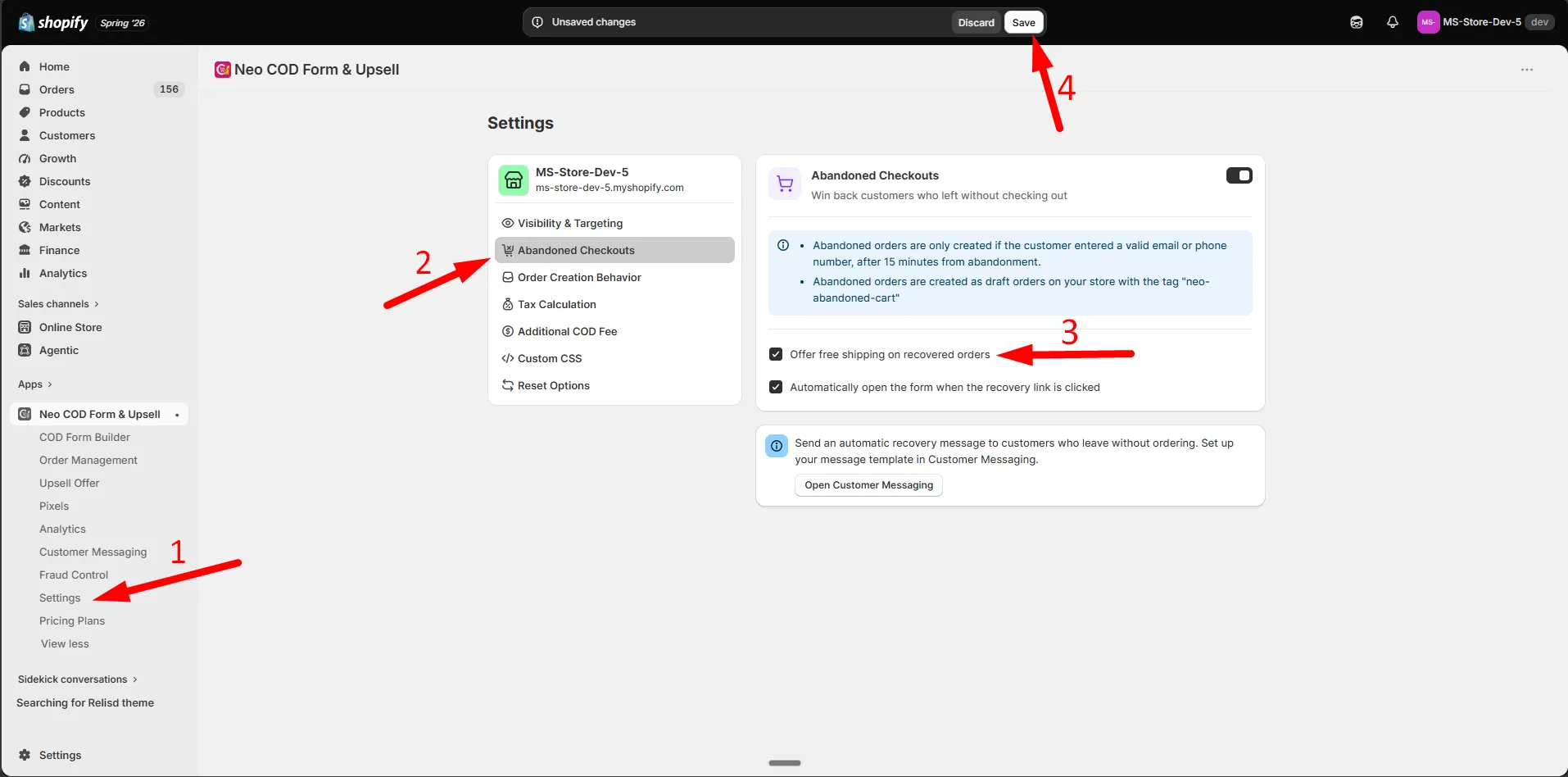Expand the Sales channels section

58,304
